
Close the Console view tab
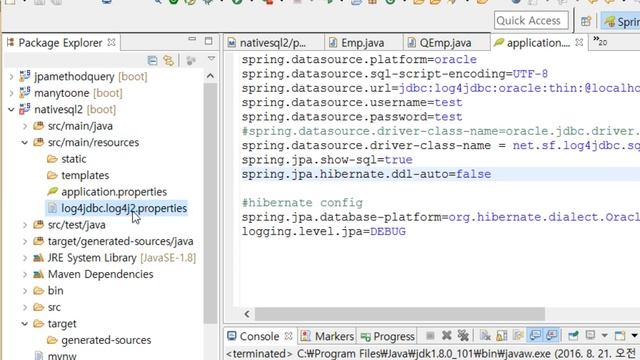point(289,336)
